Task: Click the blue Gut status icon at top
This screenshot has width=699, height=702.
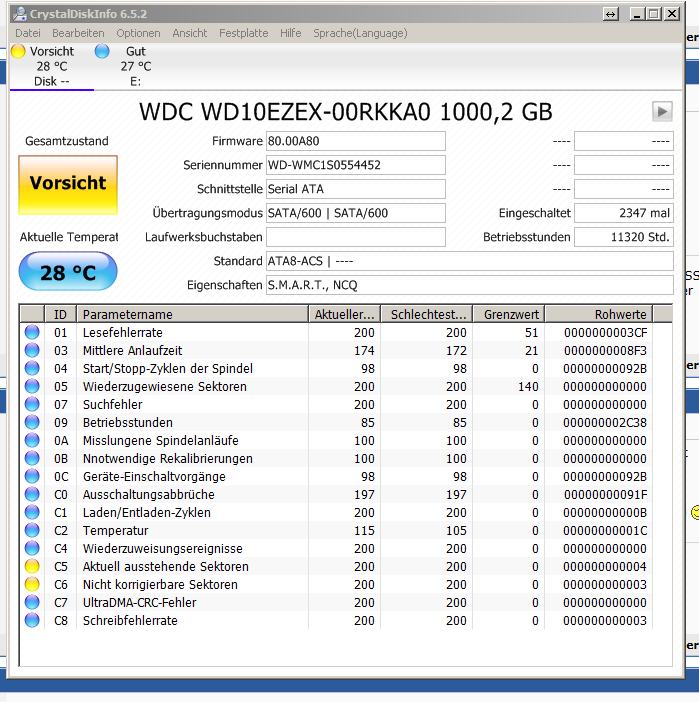Action: tap(102, 51)
